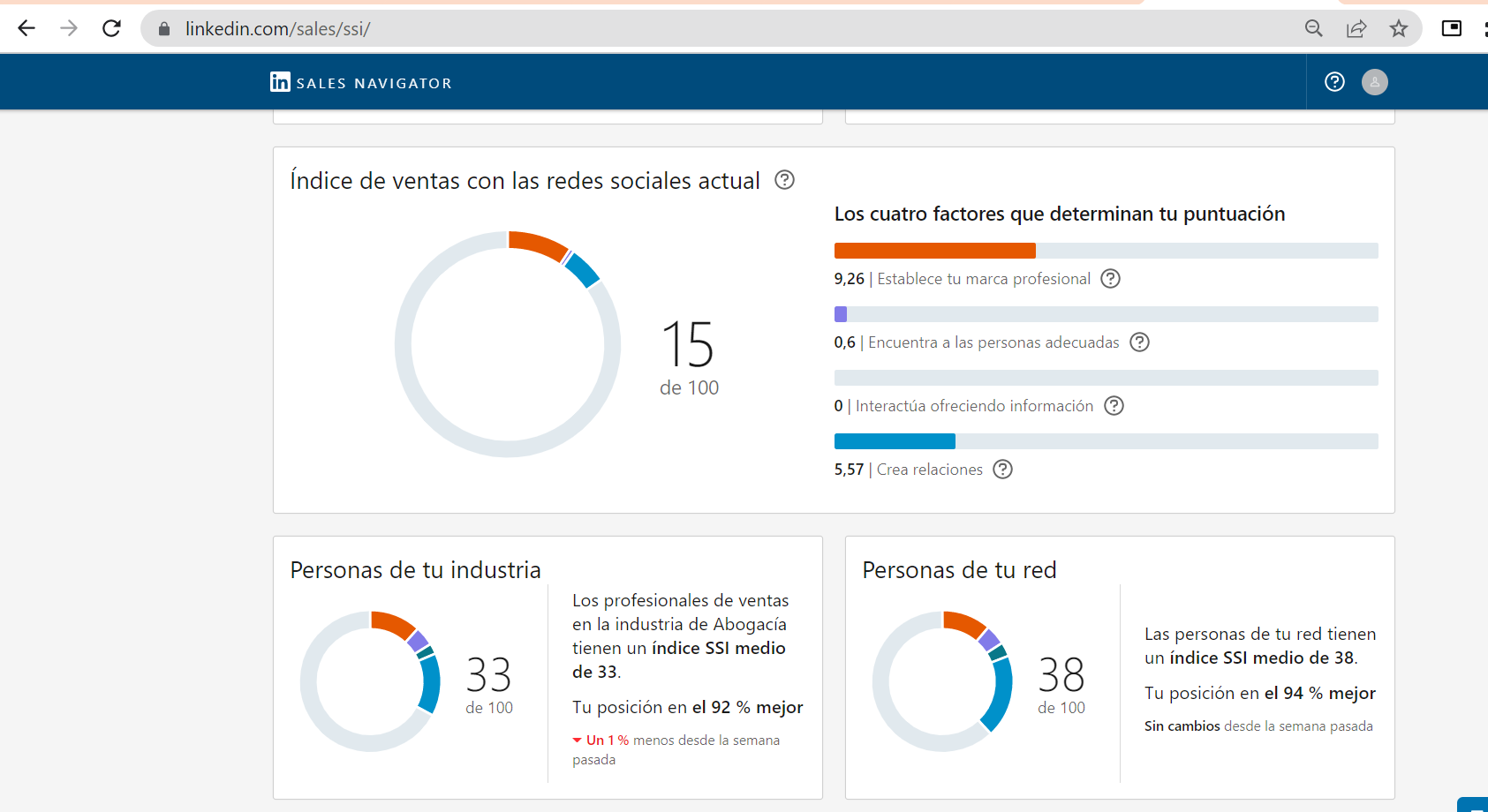This screenshot has width=1488, height=812.
Task: Open the zoom magnifier icon in address bar
Action: tap(1314, 28)
